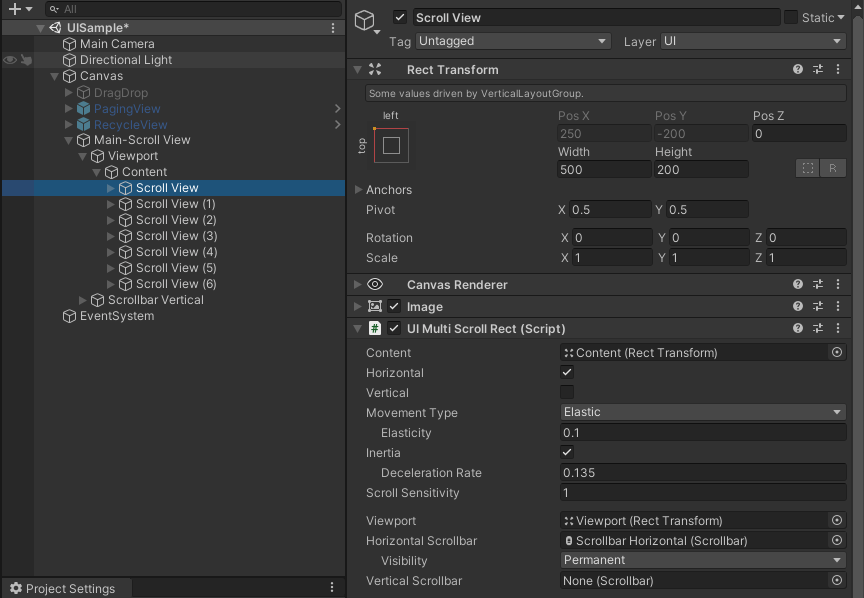Open the UISample scene options menu
This screenshot has height=598, width=864.
333,28
